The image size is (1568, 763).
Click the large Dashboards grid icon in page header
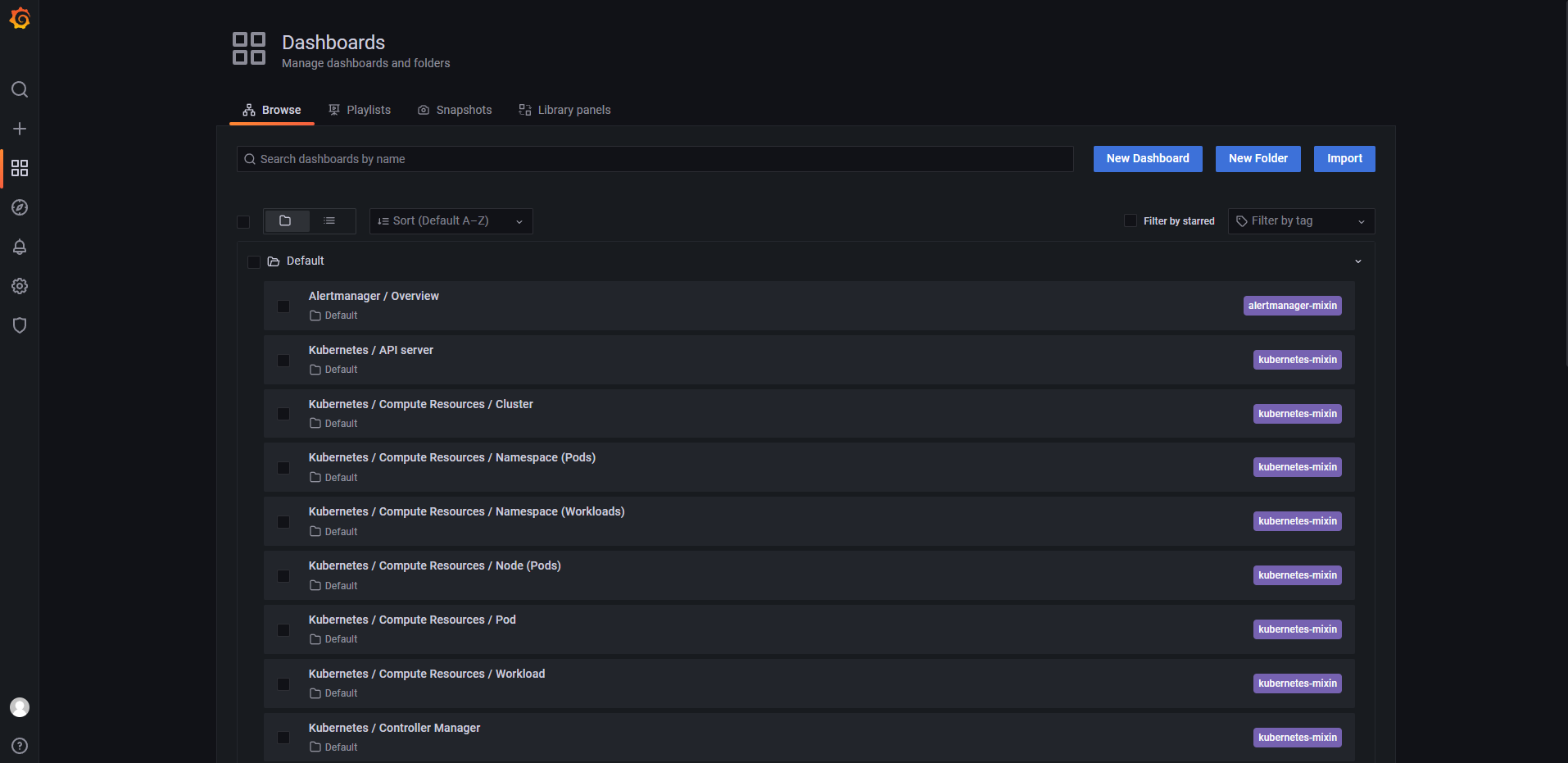pos(249,48)
